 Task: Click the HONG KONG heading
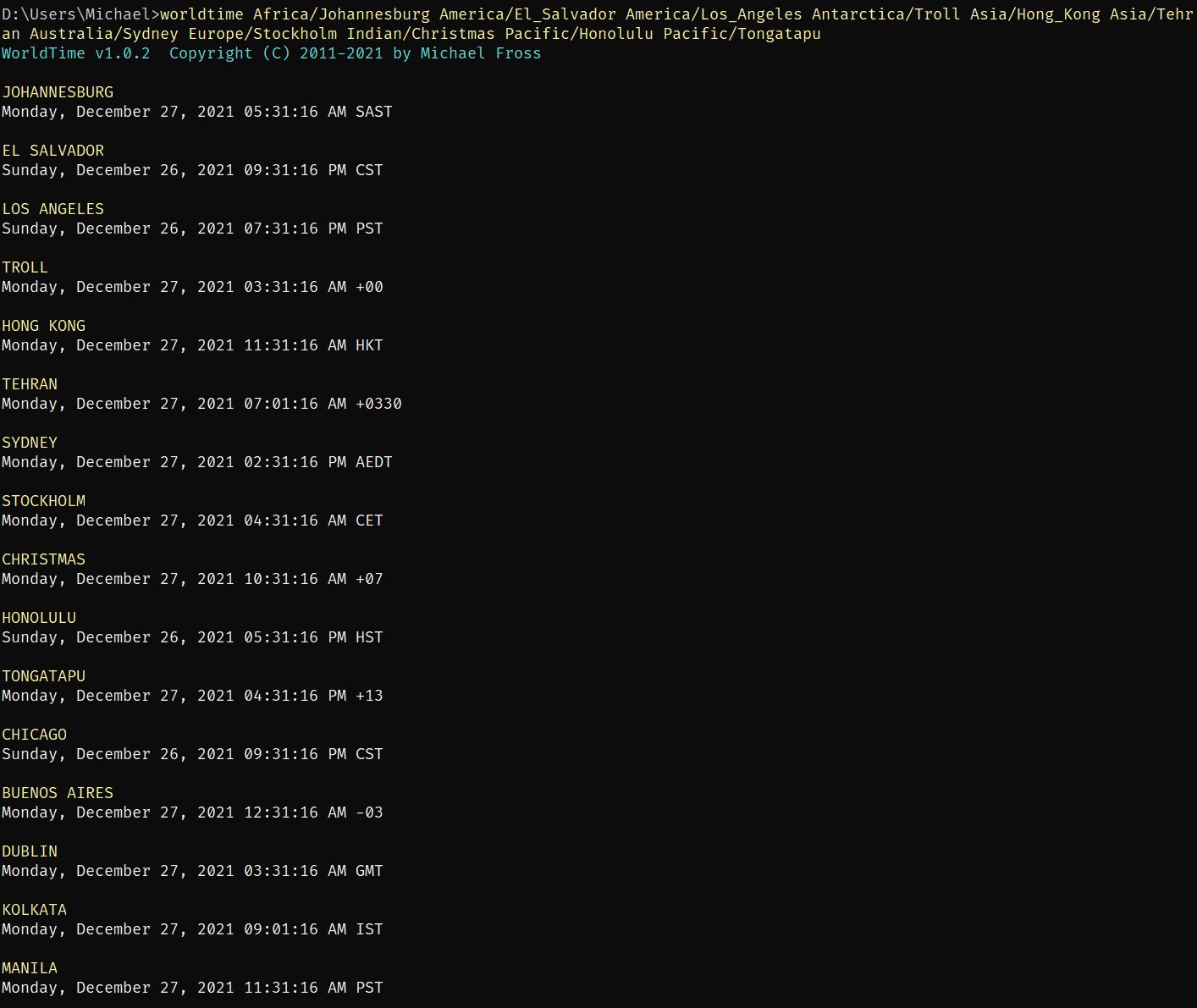point(44,326)
